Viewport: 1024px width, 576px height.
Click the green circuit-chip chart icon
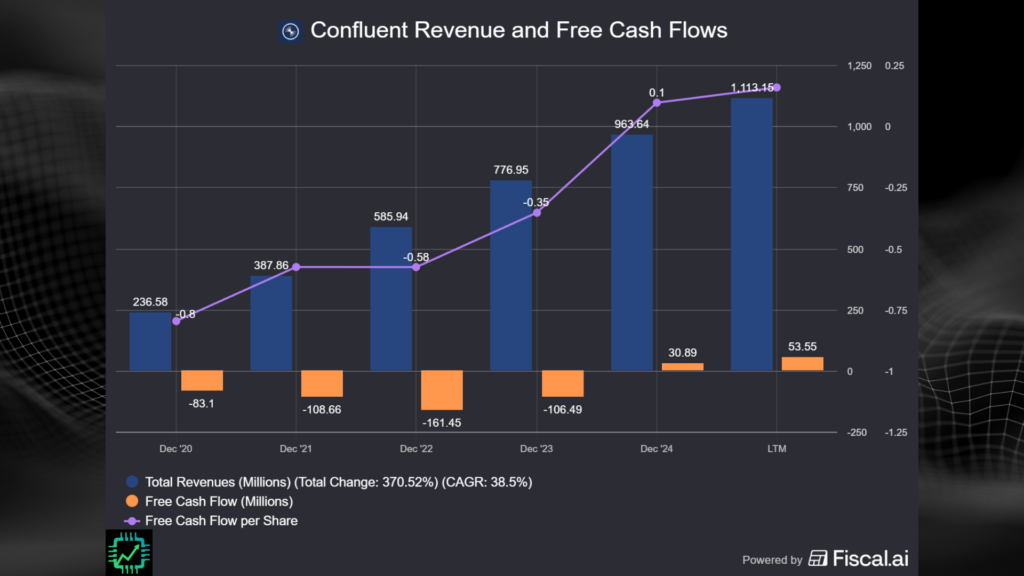click(128, 551)
